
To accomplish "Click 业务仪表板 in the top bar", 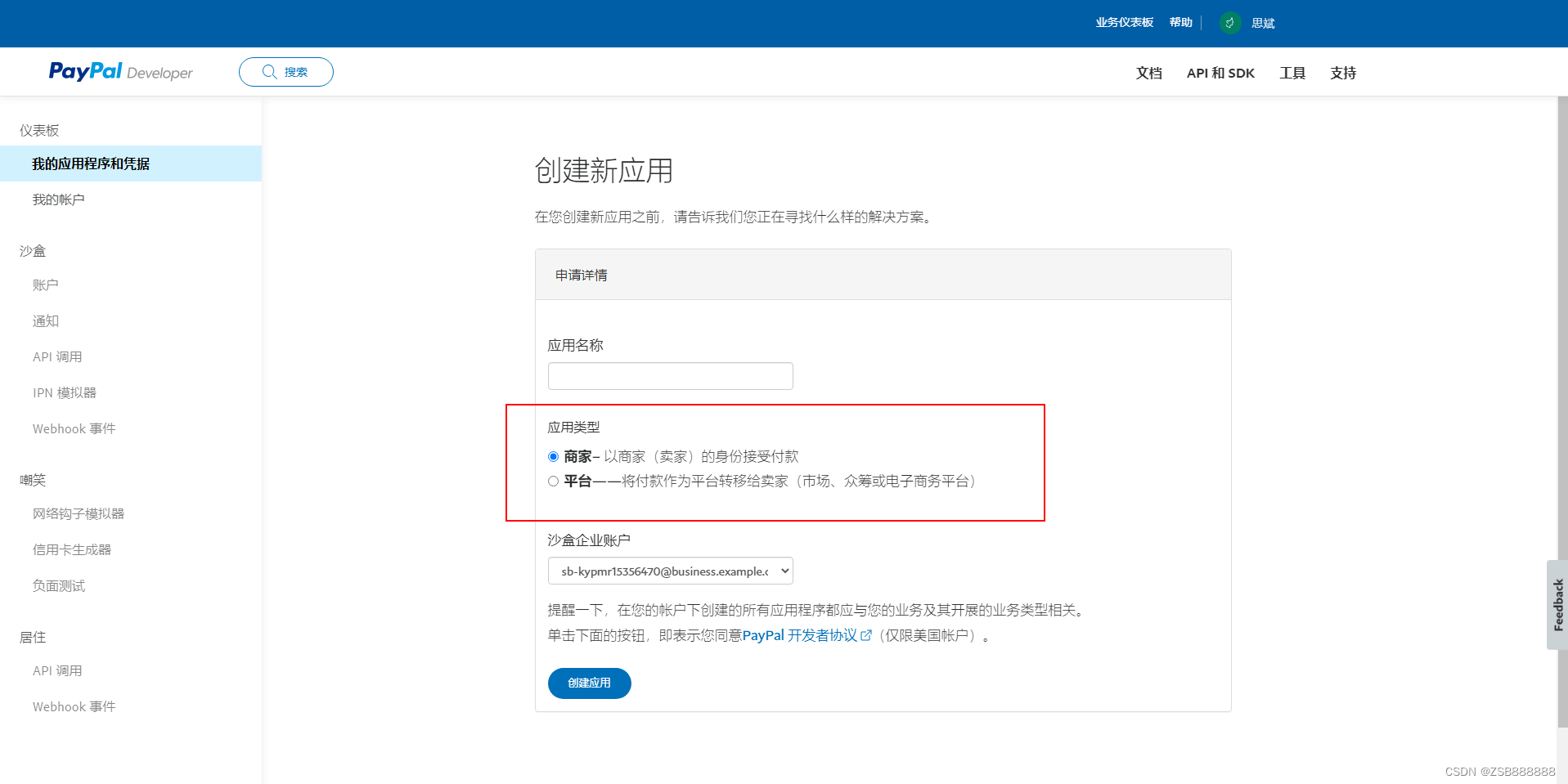I will pos(1125,23).
